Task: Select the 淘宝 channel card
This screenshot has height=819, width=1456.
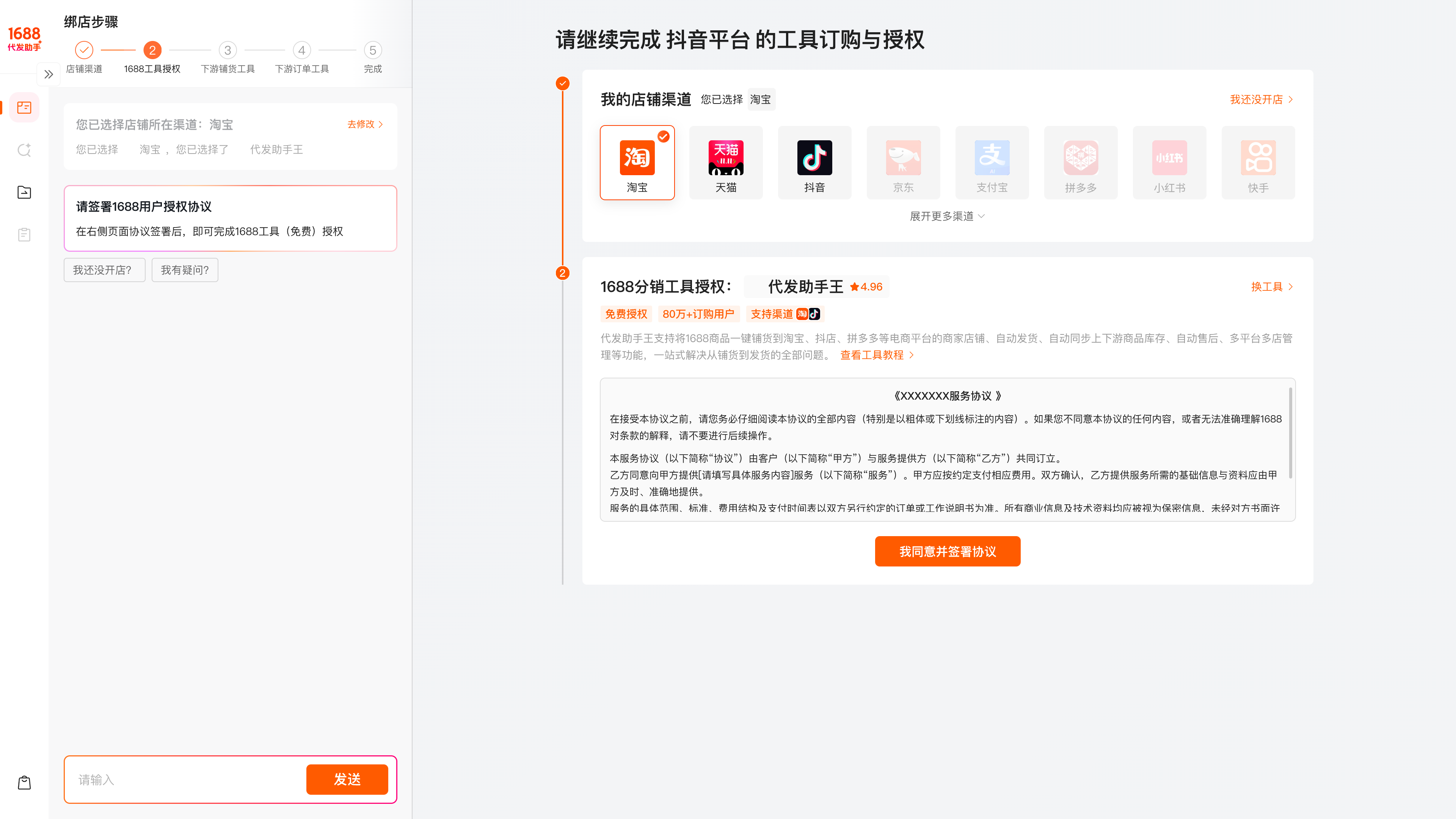Action: [637, 163]
